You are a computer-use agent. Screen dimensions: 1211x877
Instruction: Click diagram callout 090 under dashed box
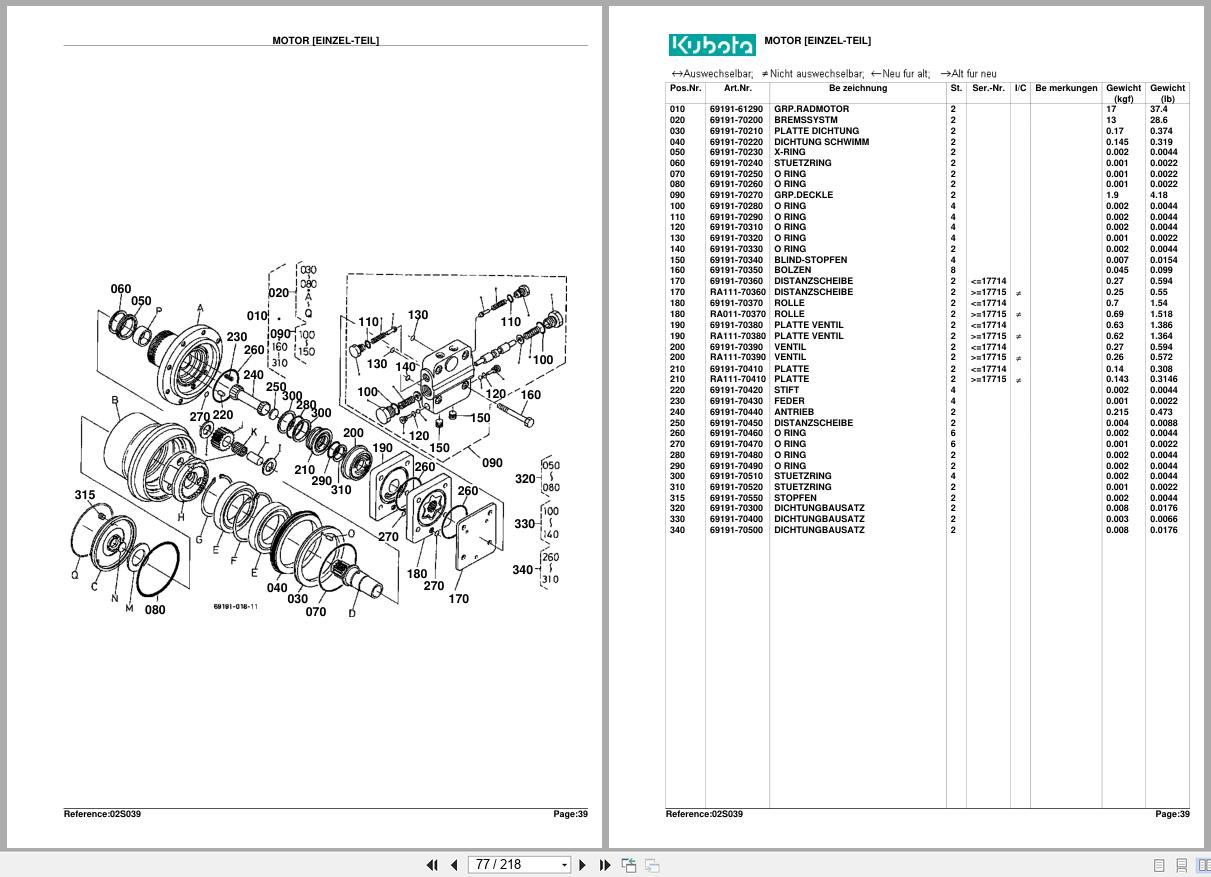coord(492,463)
